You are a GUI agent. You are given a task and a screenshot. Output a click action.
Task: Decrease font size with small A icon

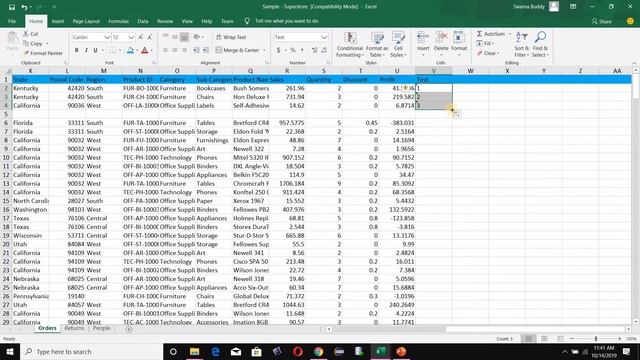pos(149,37)
